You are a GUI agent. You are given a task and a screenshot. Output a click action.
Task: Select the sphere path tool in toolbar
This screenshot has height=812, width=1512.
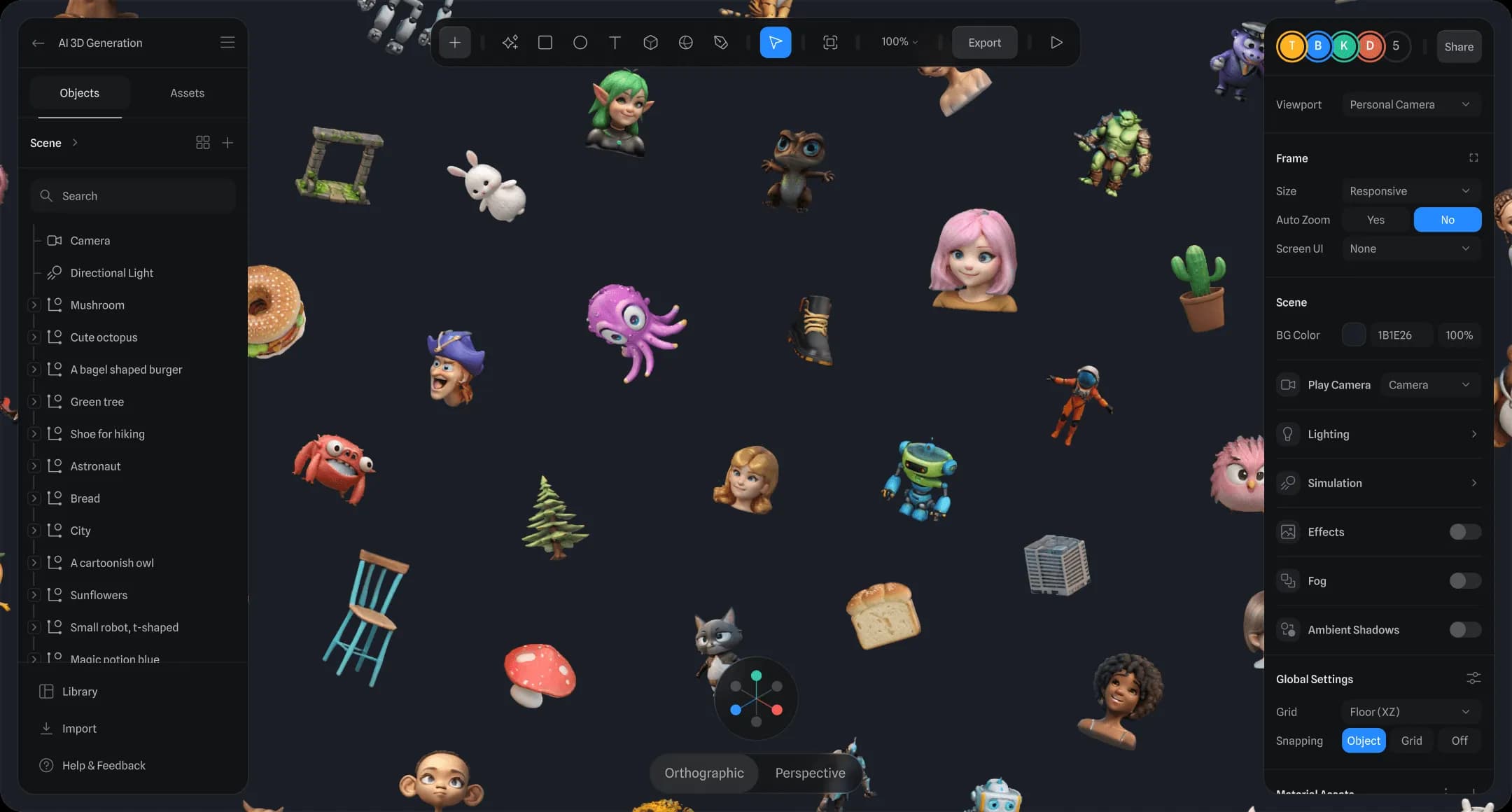click(686, 43)
